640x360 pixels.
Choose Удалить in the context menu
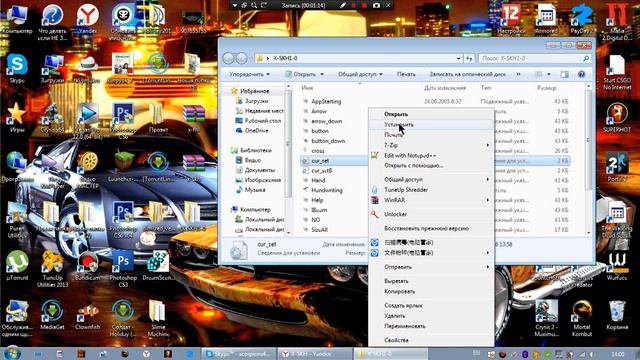click(x=431, y=316)
